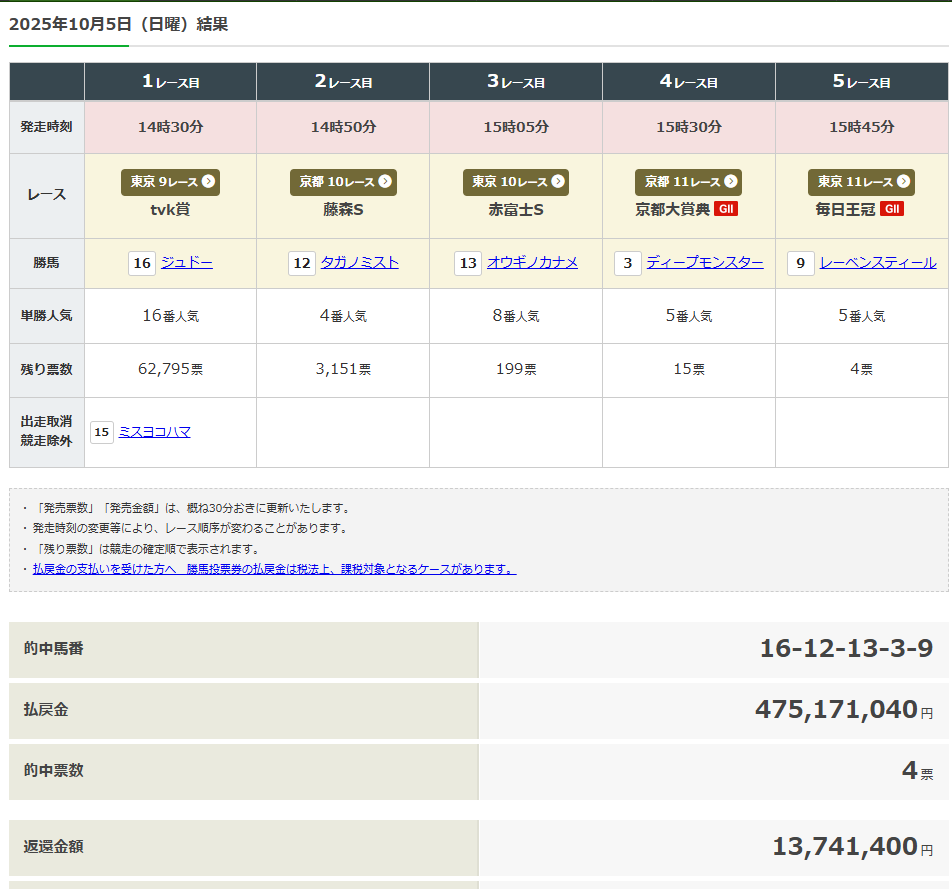The height and width of the screenshot is (889, 952).
Task: Click horse number 3 badge beside ディープモンスター
Action: click(627, 264)
